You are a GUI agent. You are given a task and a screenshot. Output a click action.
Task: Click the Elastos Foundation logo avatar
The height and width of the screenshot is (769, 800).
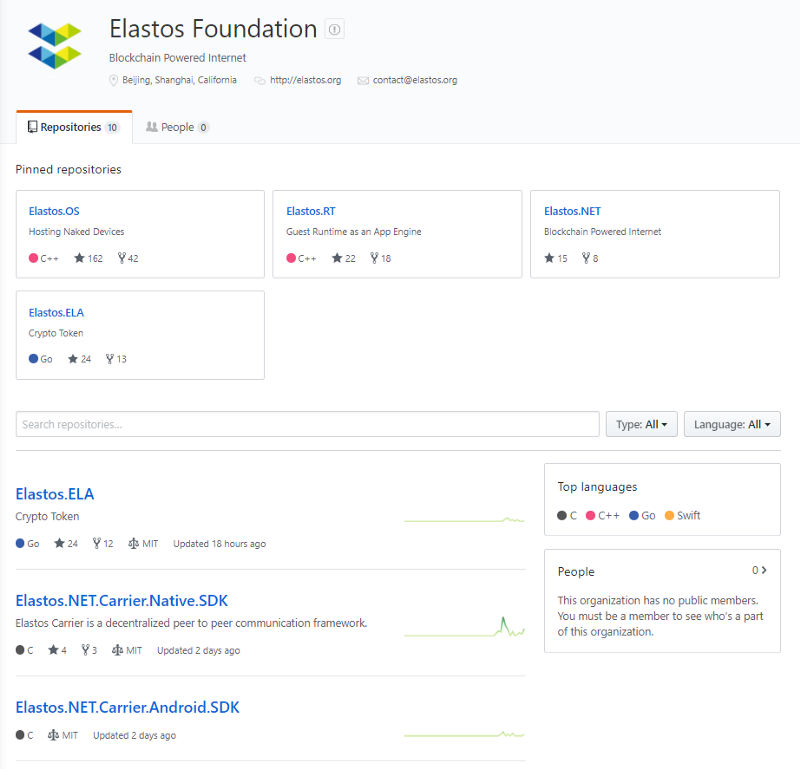click(x=55, y=46)
